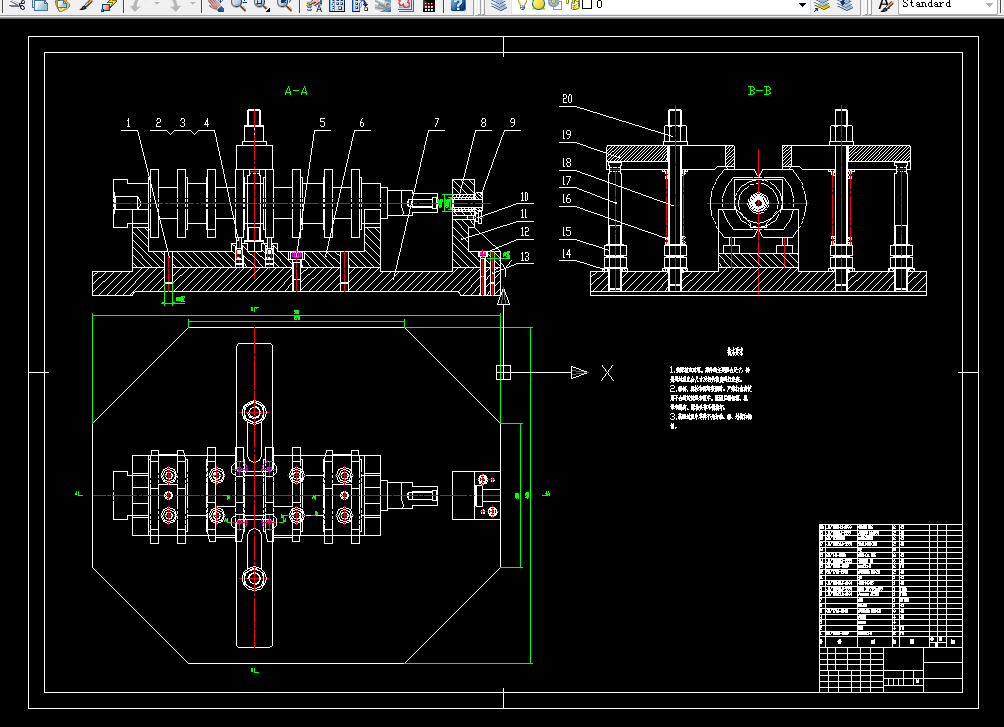
Task: Toggle layer 0 freeze sun icon
Action: tap(537, 5)
